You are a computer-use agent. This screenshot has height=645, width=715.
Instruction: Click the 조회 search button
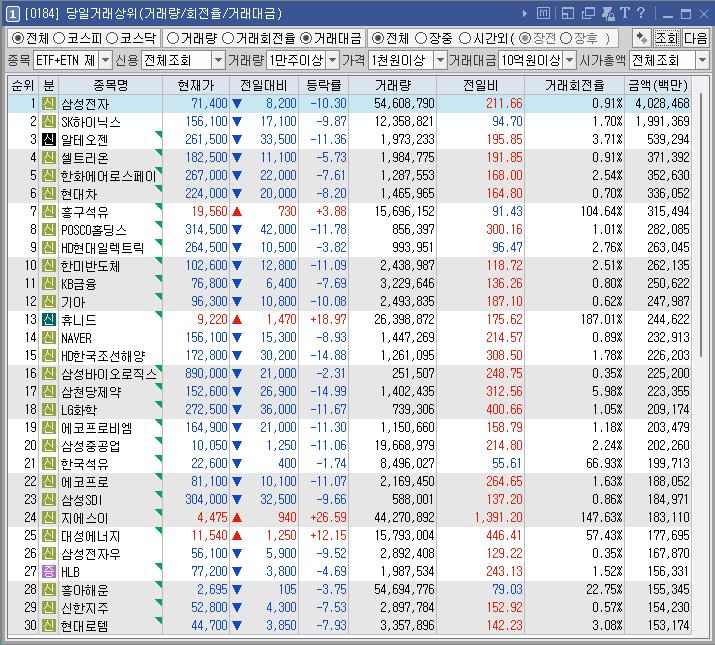(x=667, y=38)
